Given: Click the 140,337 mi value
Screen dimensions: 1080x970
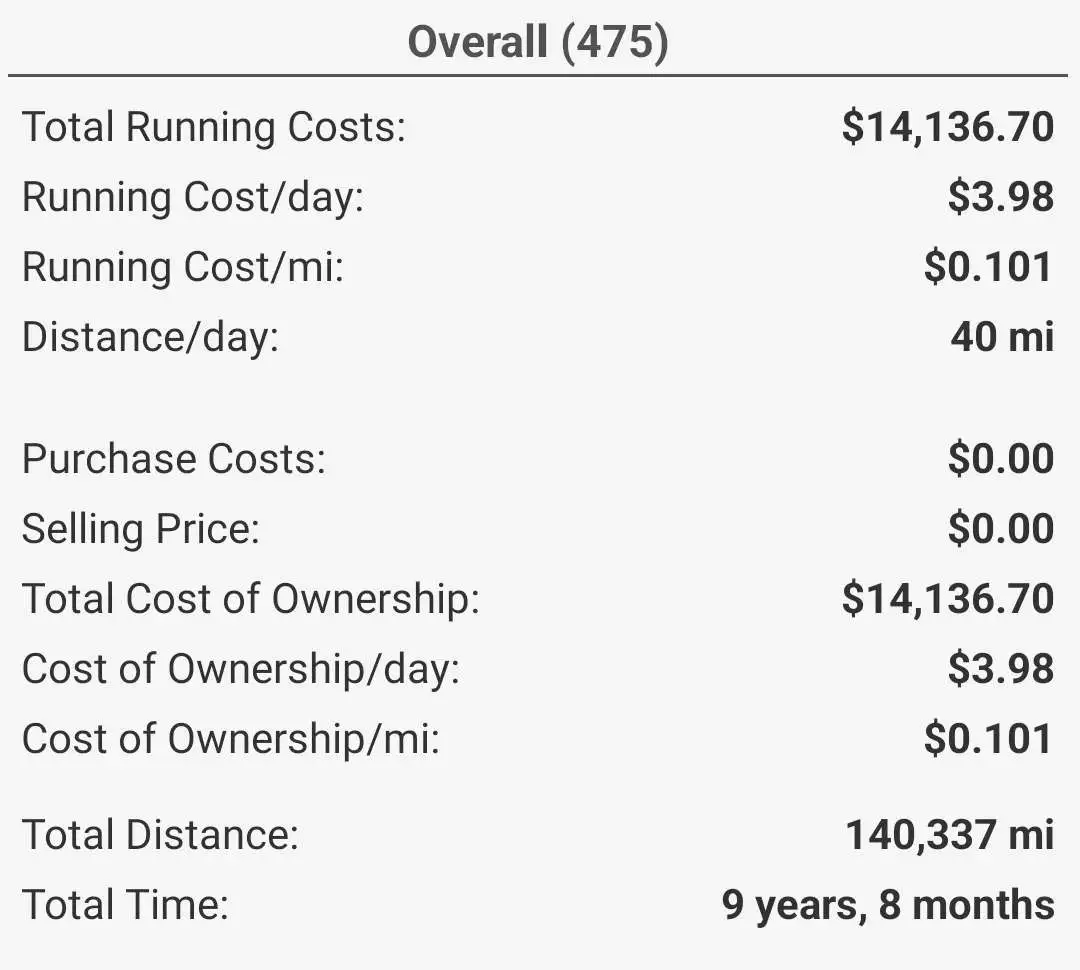Looking at the screenshot, I should tap(949, 834).
